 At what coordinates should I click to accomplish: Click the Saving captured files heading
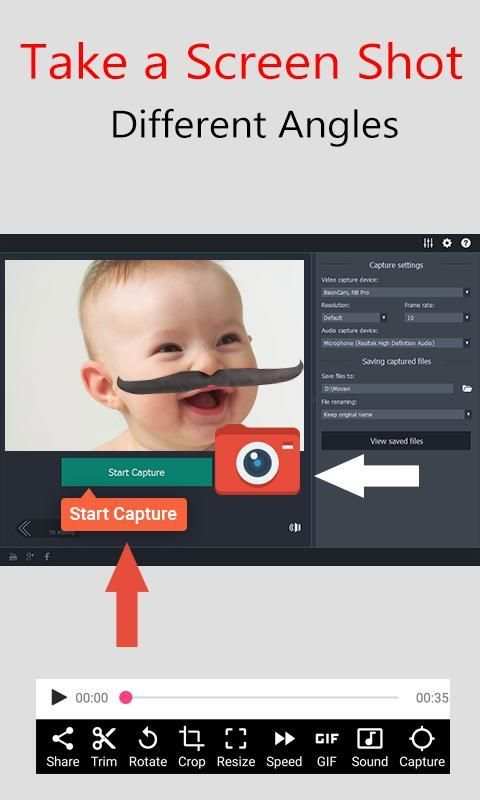(396, 361)
